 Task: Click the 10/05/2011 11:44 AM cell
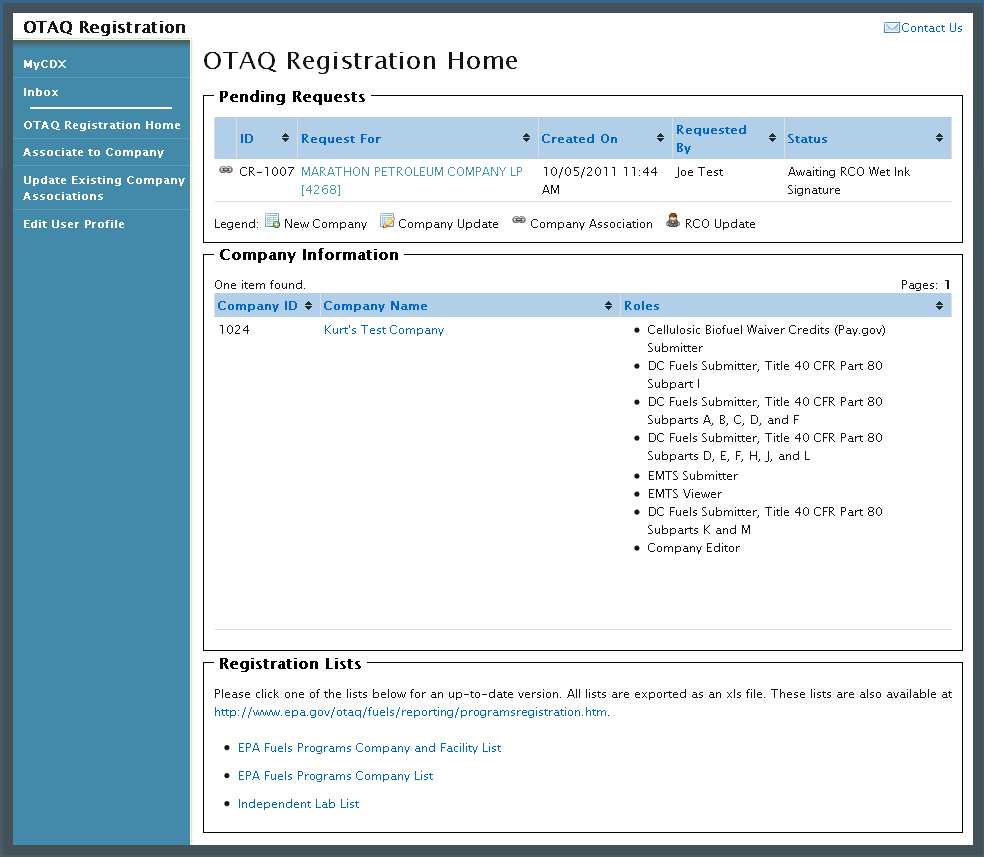pyautogui.click(x=600, y=181)
